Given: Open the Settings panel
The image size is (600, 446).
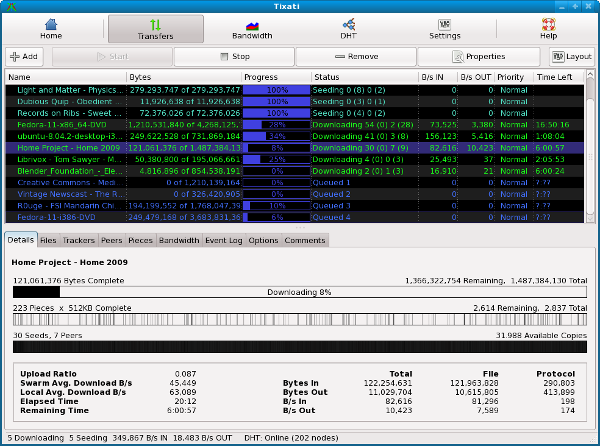Looking at the screenshot, I should click(x=445, y=29).
